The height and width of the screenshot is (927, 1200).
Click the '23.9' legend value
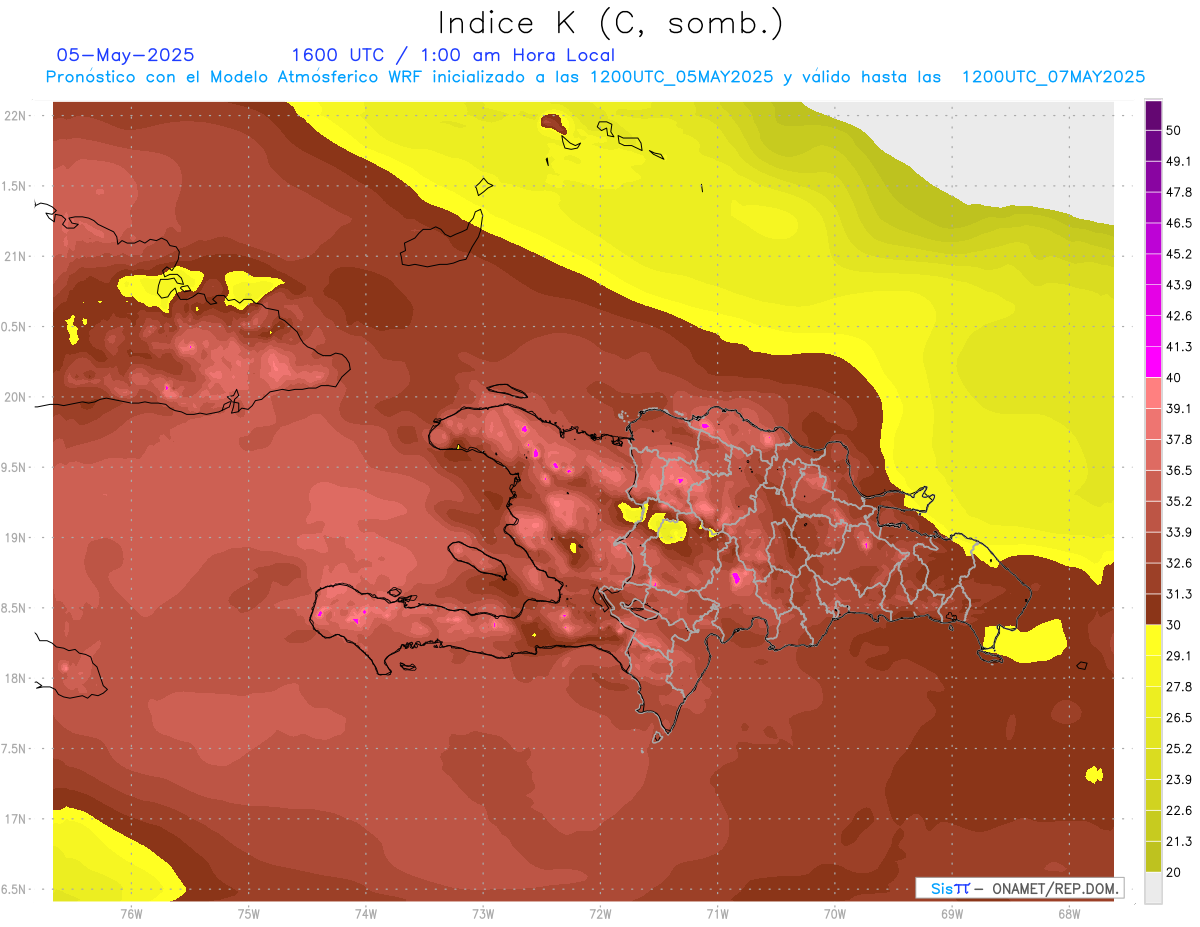(x=1178, y=779)
